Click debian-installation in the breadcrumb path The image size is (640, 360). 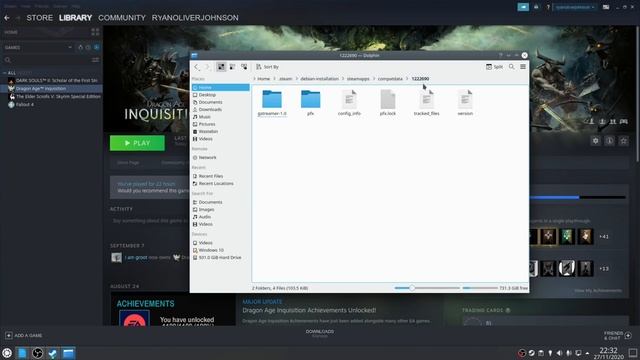pyautogui.click(x=319, y=78)
